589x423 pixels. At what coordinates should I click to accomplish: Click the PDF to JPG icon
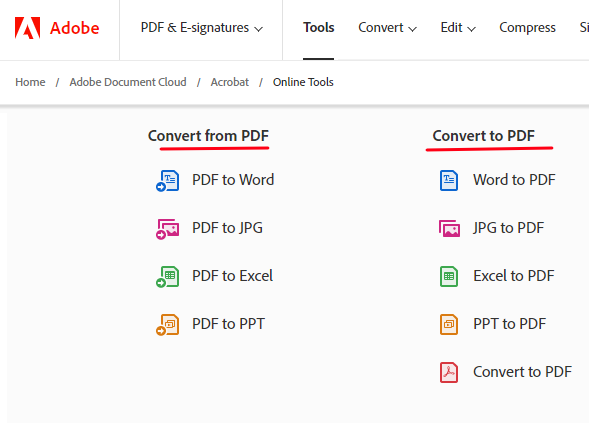(168, 229)
